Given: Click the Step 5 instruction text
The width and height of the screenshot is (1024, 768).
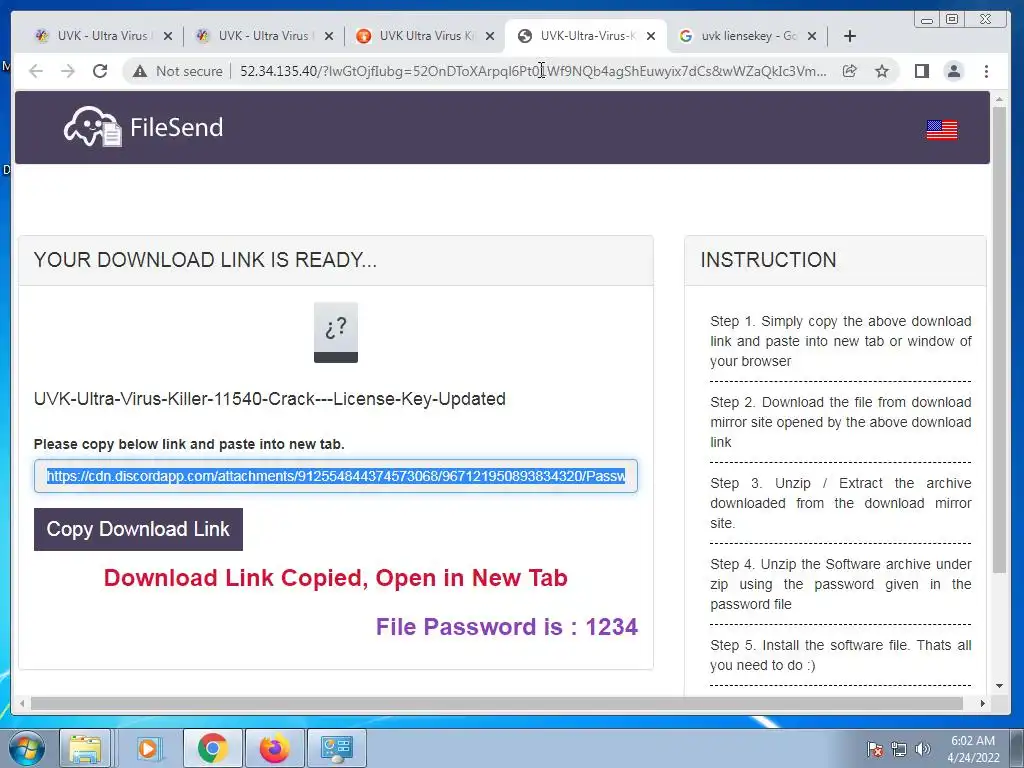Looking at the screenshot, I should 840,656.
